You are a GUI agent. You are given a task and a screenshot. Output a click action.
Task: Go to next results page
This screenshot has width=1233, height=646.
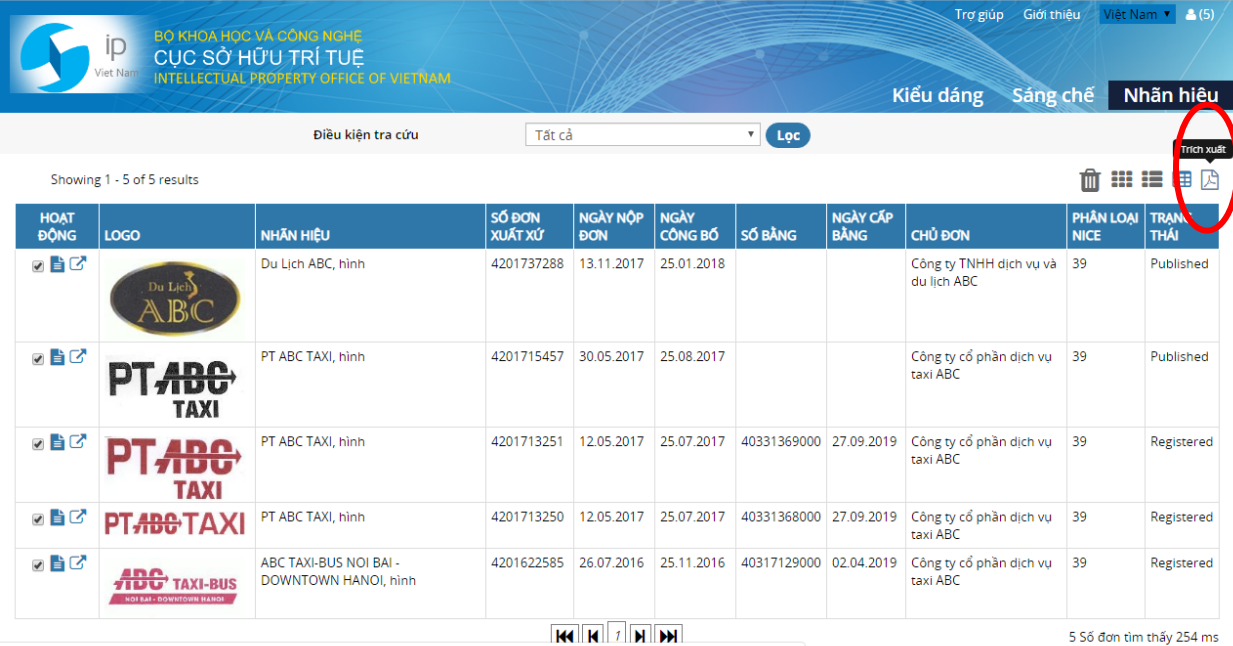click(640, 635)
